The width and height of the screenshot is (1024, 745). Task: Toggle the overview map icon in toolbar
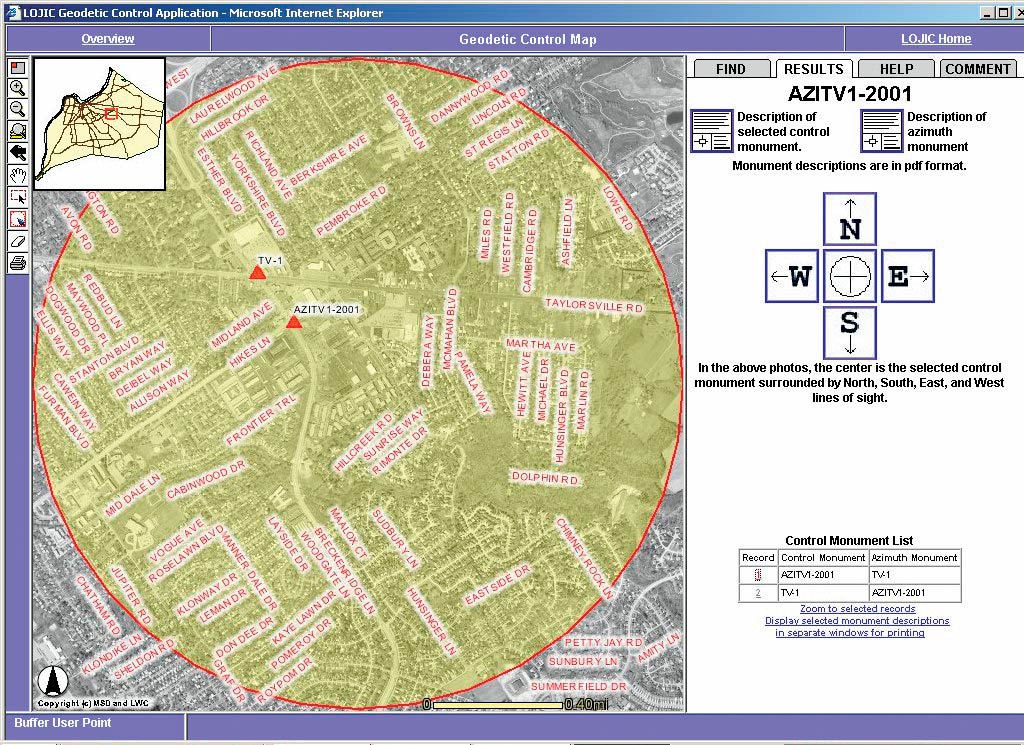(18, 67)
